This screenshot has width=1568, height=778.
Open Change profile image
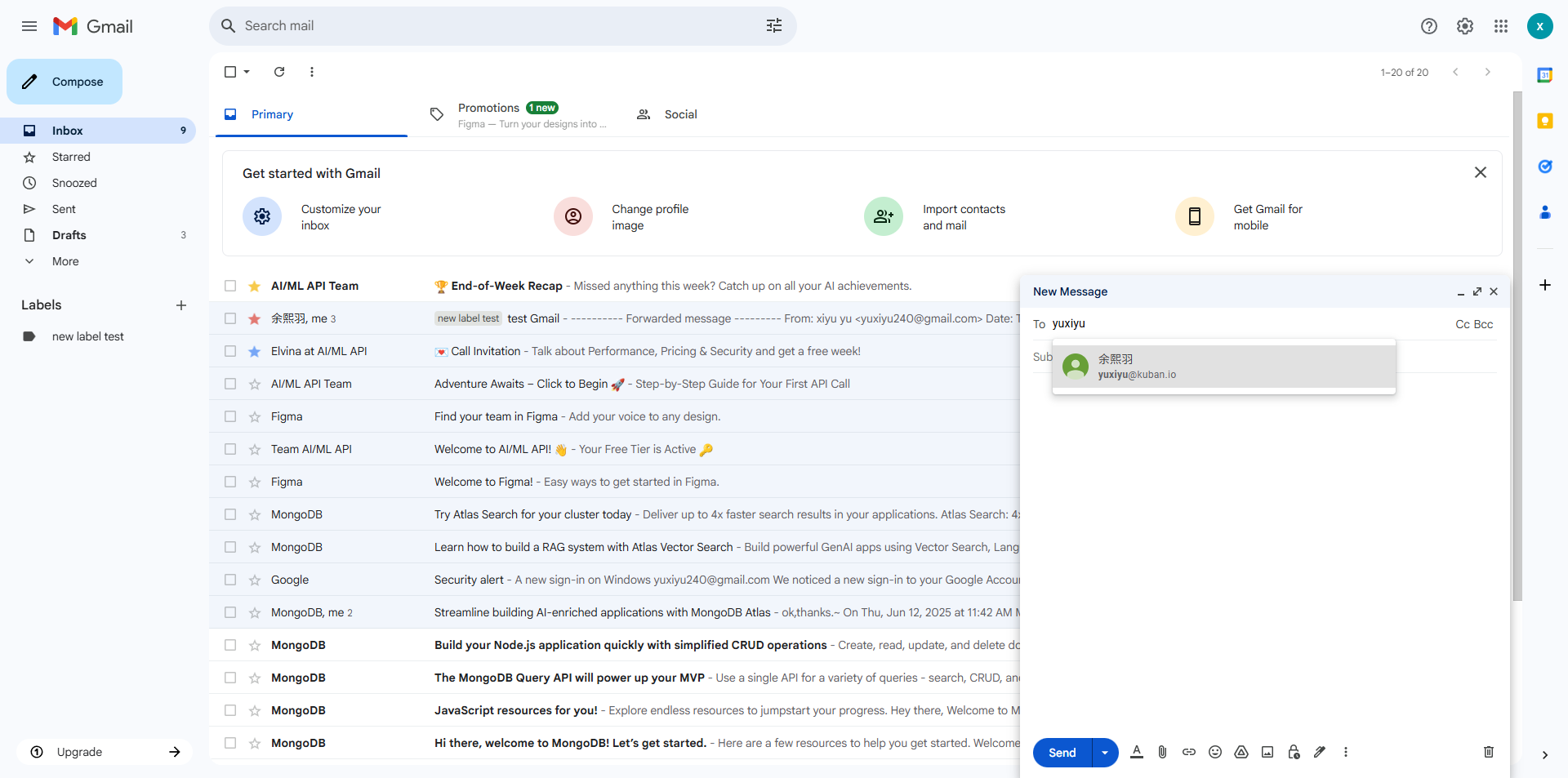(650, 217)
